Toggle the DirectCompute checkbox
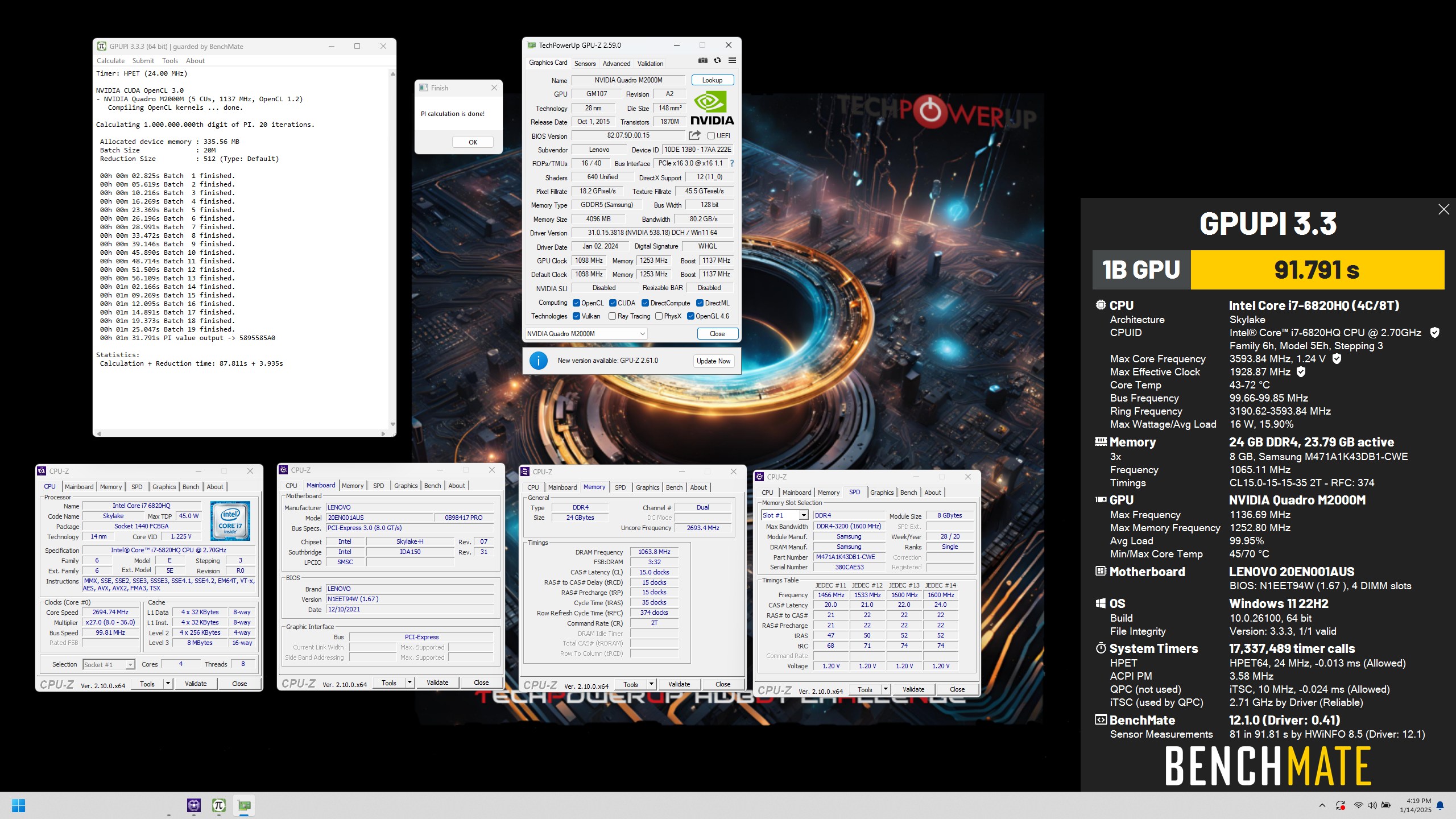Viewport: 1456px width, 819px height. (645, 303)
